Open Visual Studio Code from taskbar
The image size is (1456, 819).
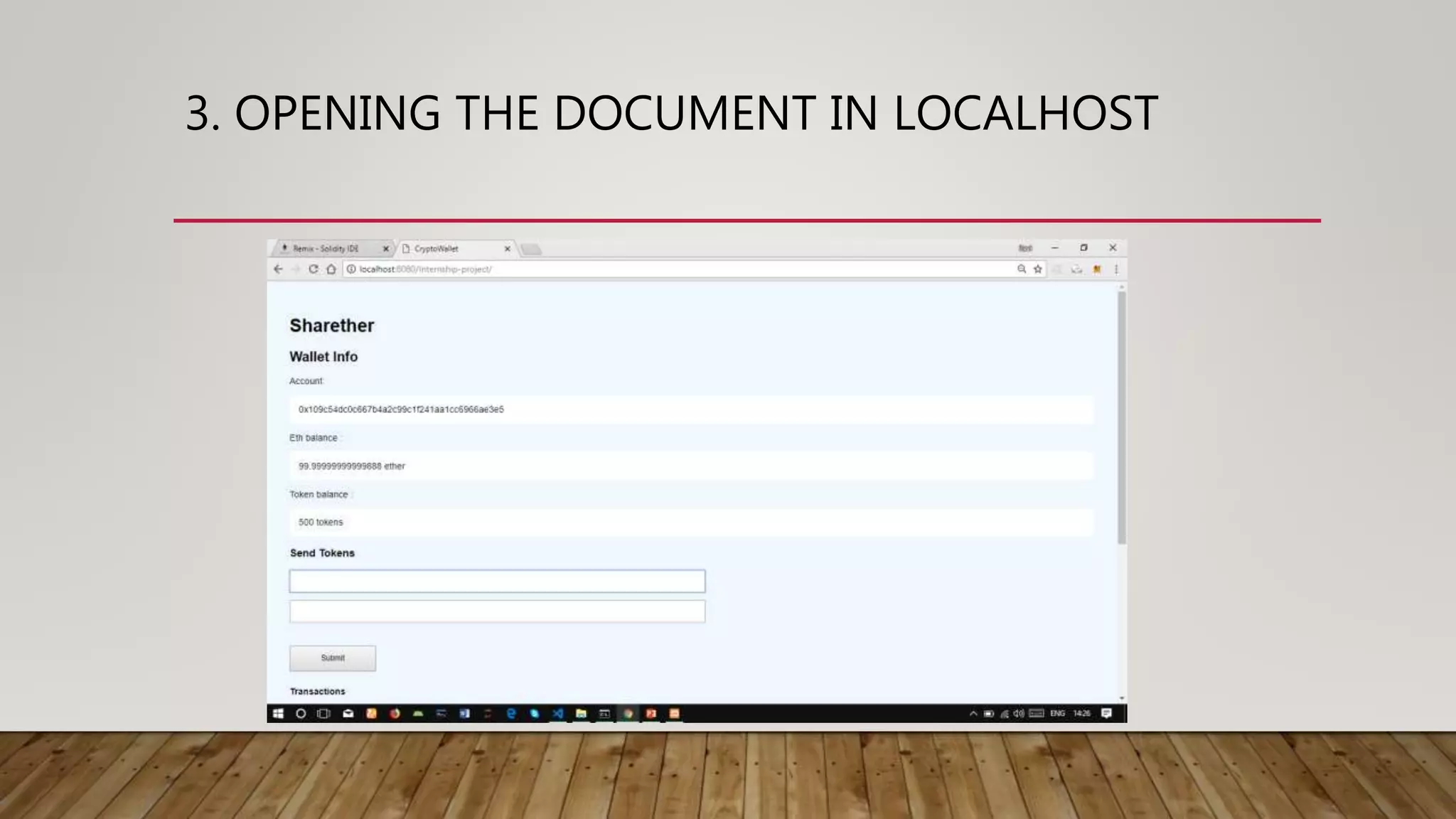point(558,714)
